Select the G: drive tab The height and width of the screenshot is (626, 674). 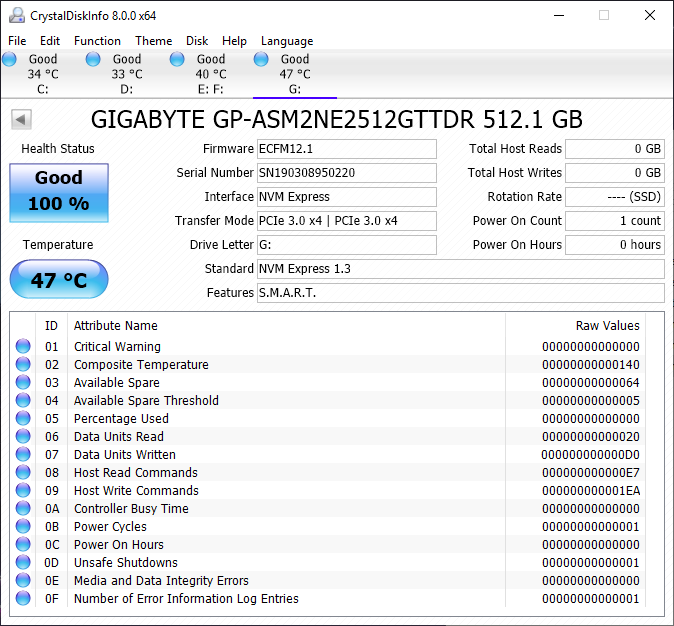[x=295, y=74]
